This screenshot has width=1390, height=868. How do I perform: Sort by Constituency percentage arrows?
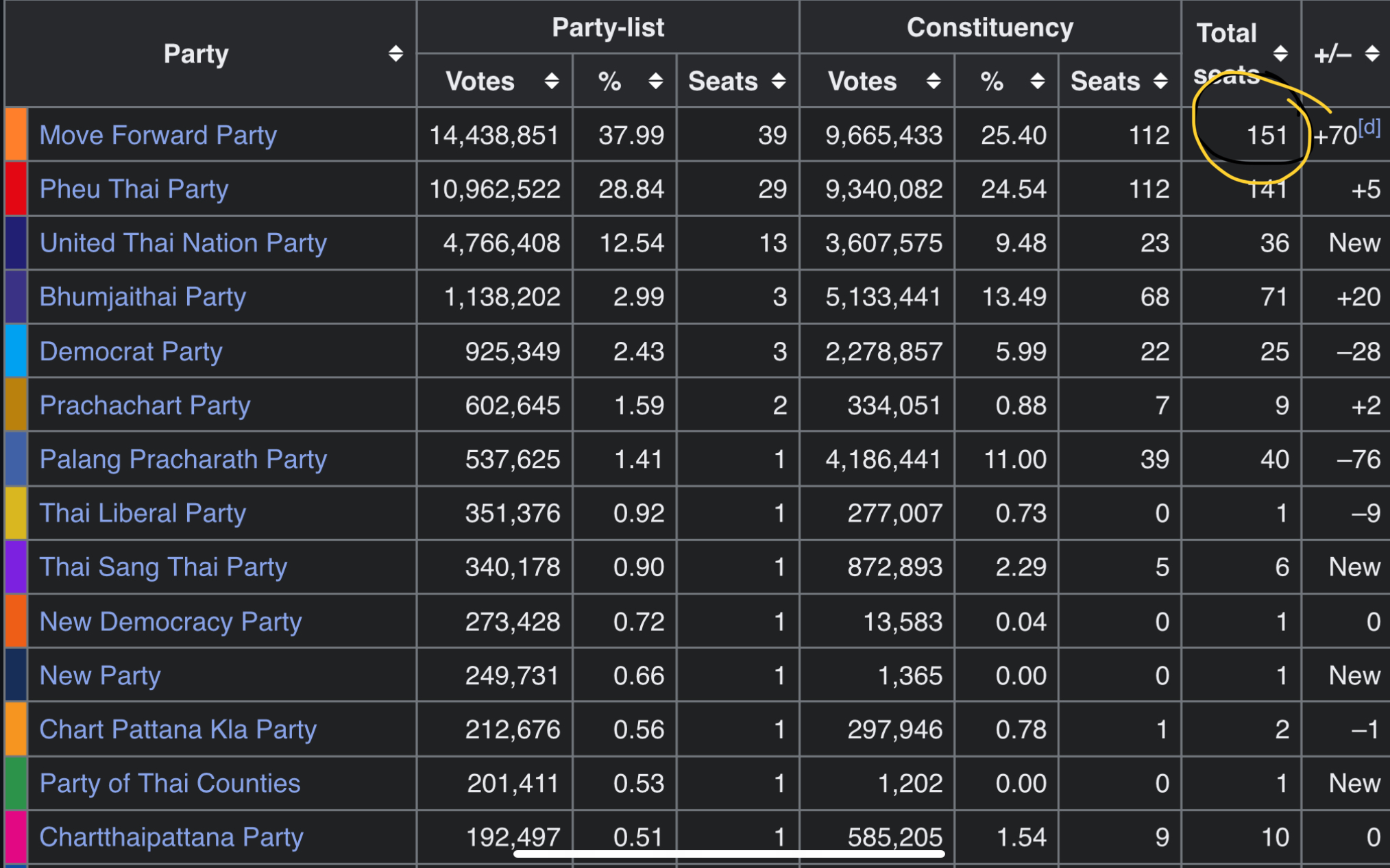(1037, 82)
